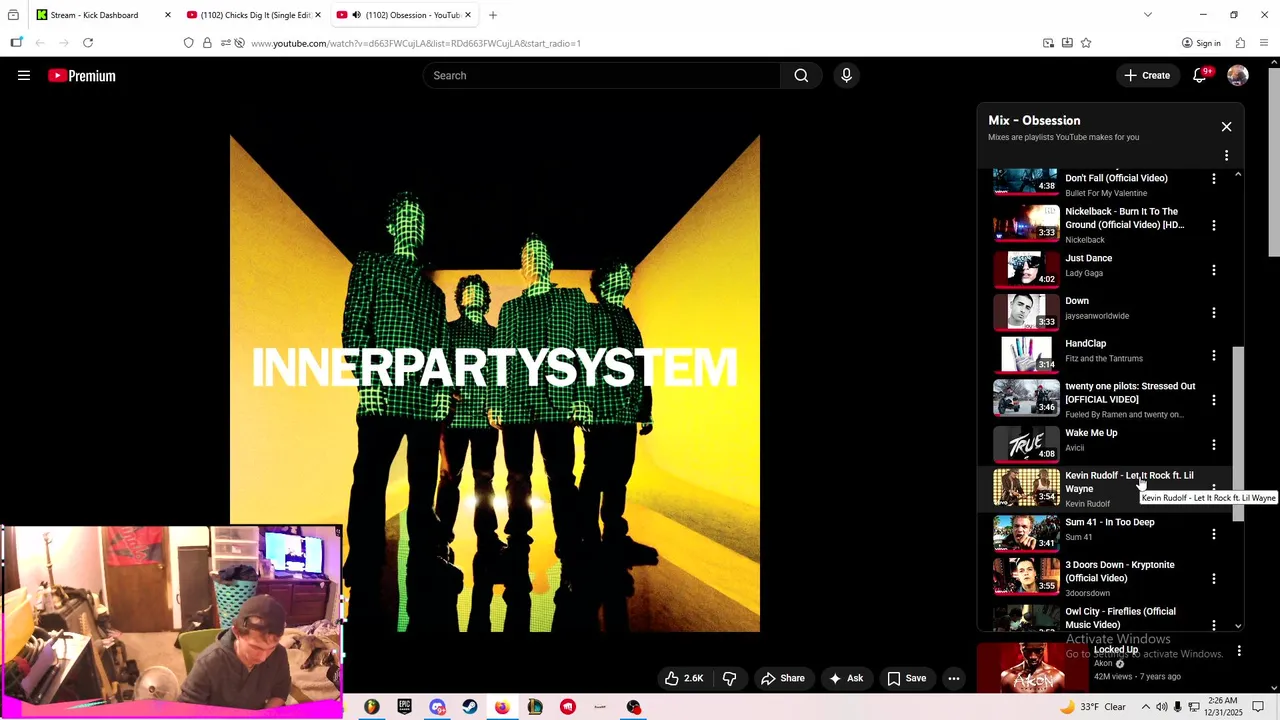Viewport: 1280px width, 720px height.
Task: Open site permissions lock icon in address bar
Action: 207,43
